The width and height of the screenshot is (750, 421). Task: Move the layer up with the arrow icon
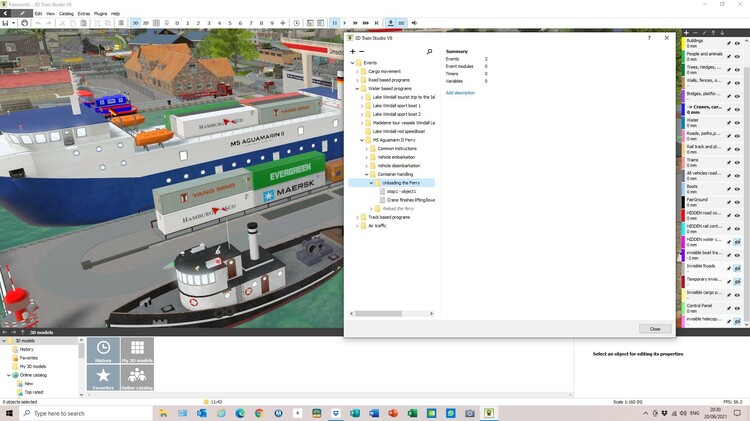713,33
